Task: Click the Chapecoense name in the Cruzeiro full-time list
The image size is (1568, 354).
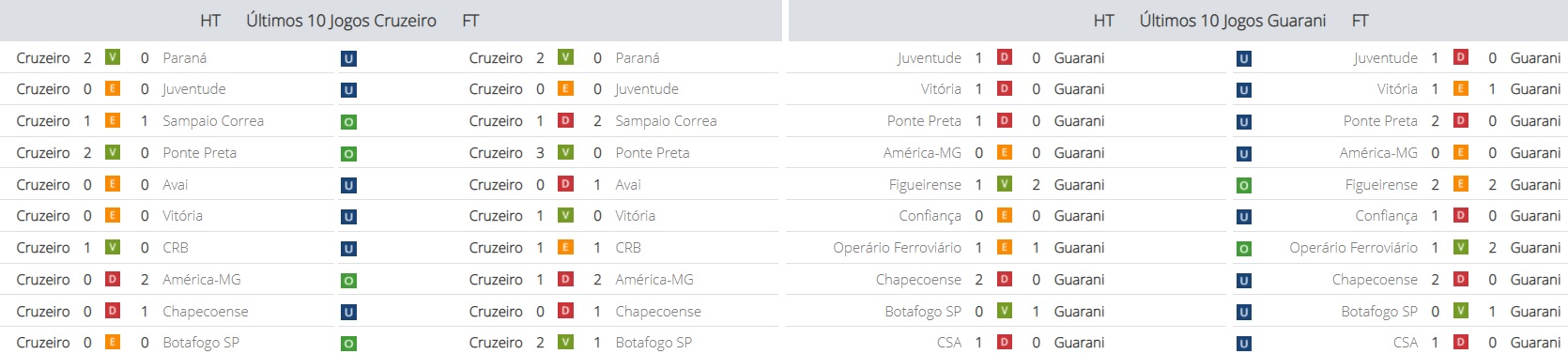Action: tap(658, 312)
